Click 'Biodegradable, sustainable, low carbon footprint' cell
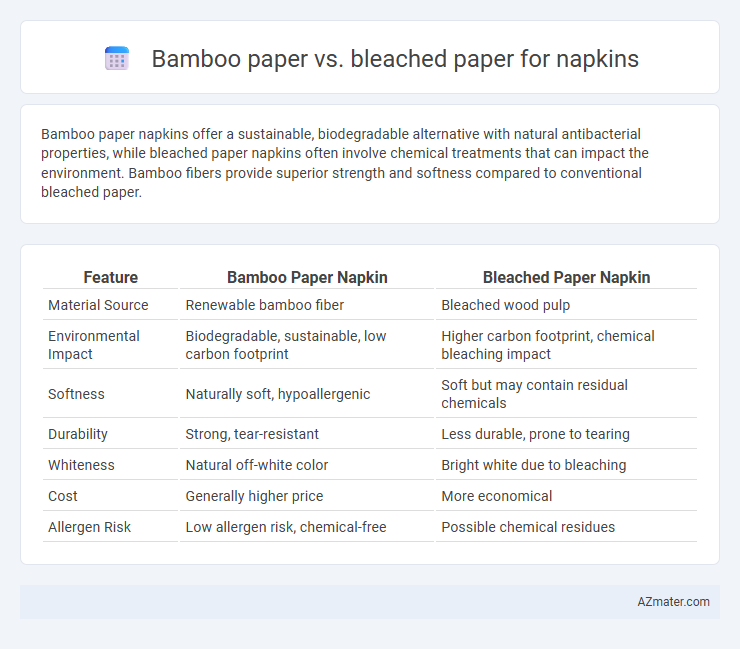The width and height of the screenshot is (740, 649). 286,345
